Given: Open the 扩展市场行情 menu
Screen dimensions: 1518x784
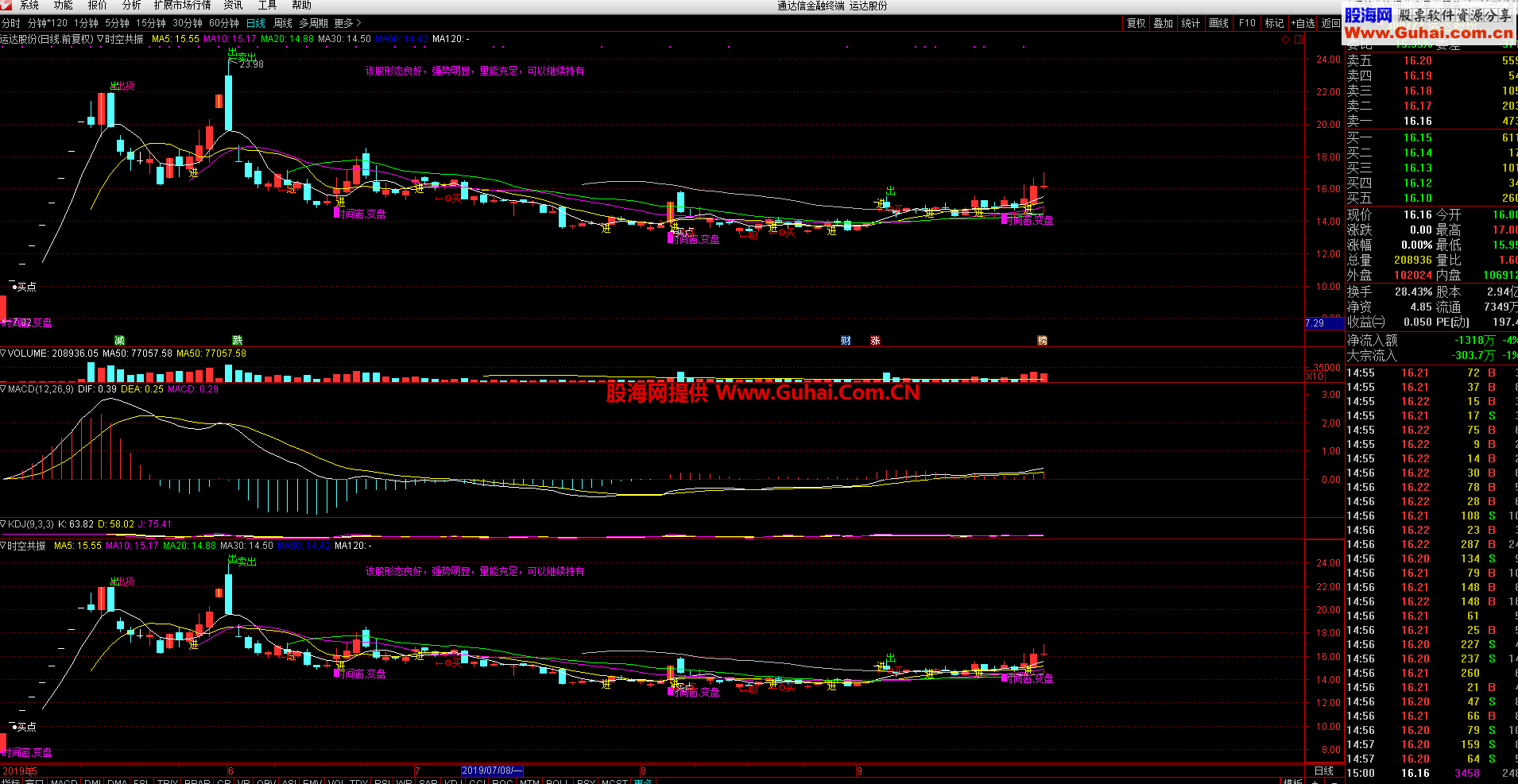Looking at the screenshot, I should [x=182, y=6].
